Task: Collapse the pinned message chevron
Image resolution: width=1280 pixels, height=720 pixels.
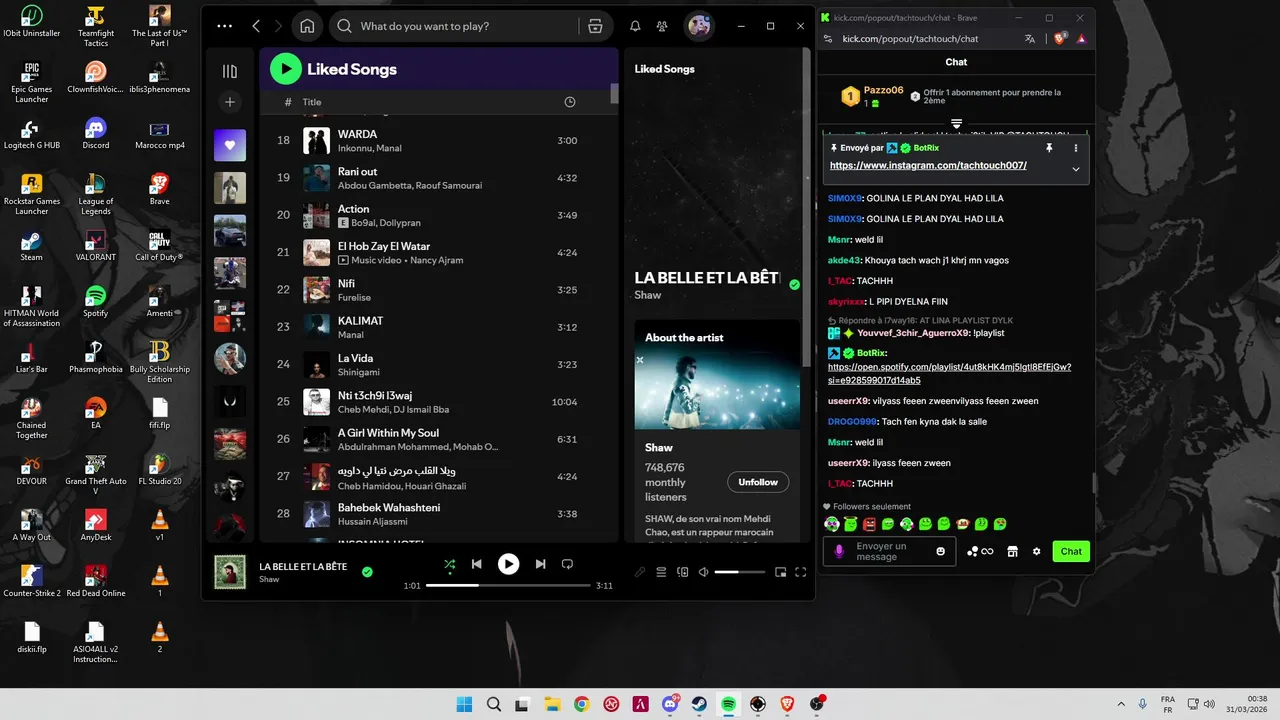Action: click(x=1076, y=169)
